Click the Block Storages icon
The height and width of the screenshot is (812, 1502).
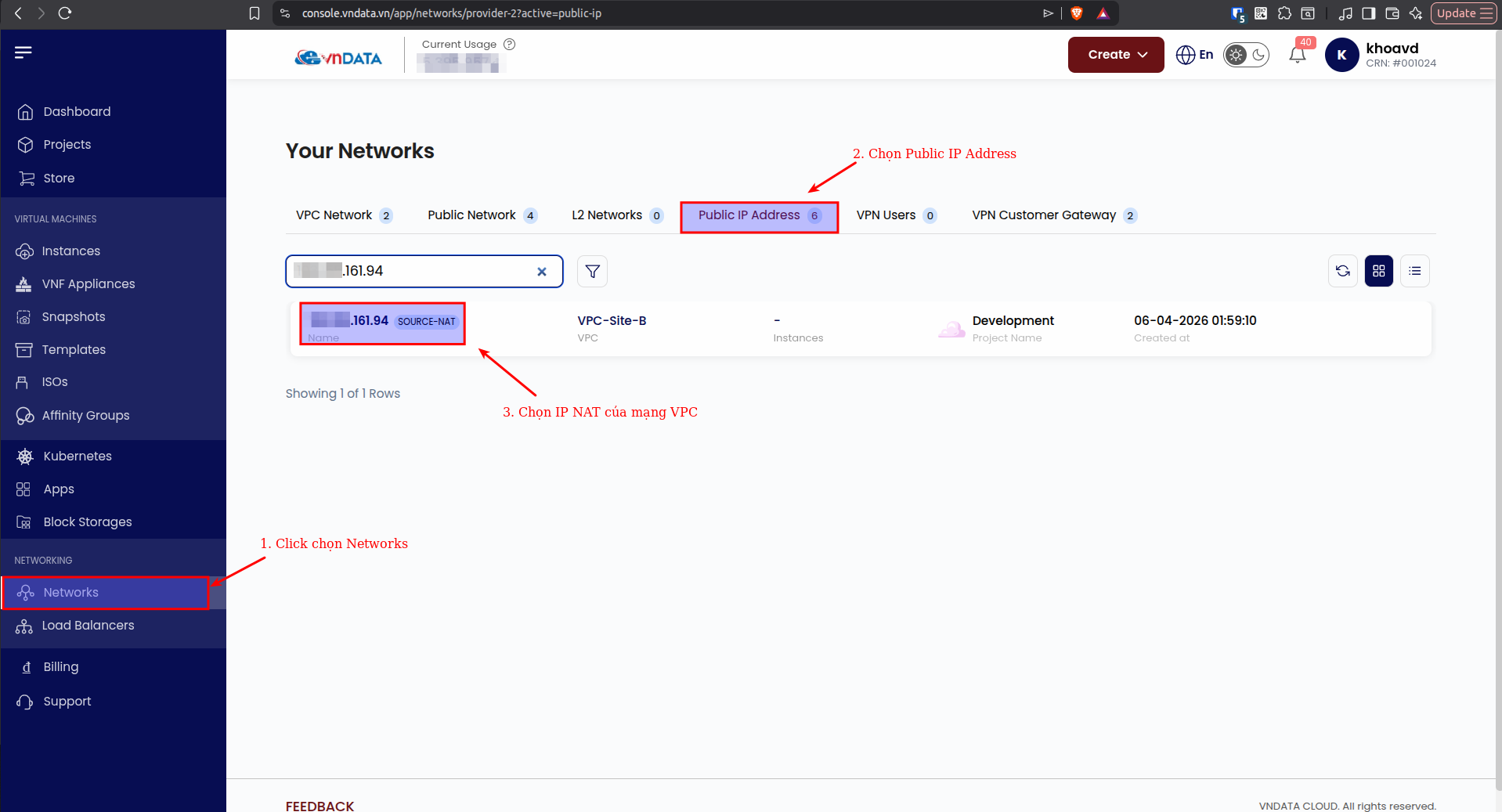[x=24, y=522]
